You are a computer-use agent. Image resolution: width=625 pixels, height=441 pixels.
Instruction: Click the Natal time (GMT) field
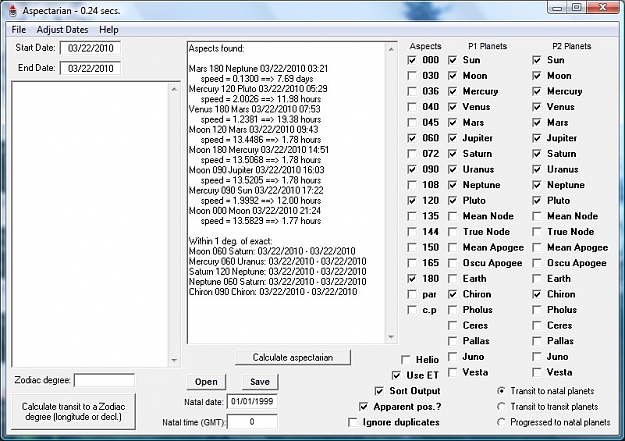[252, 421]
